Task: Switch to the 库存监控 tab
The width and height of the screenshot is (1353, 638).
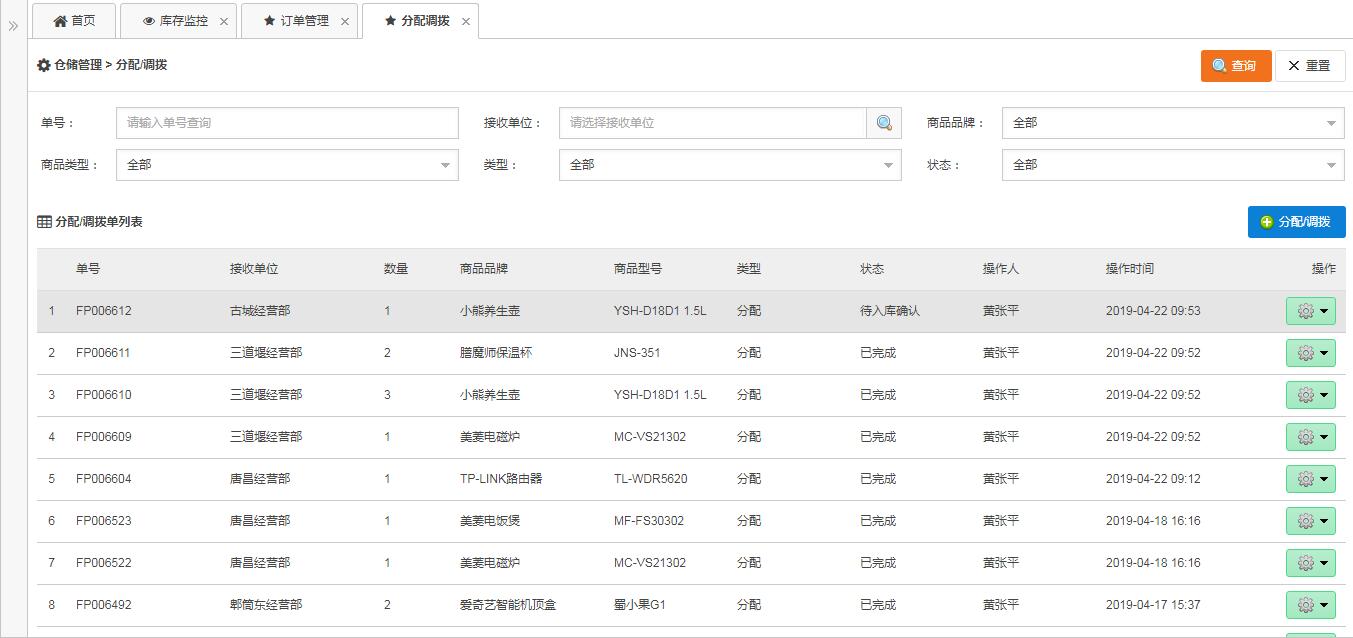Action: [175, 21]
